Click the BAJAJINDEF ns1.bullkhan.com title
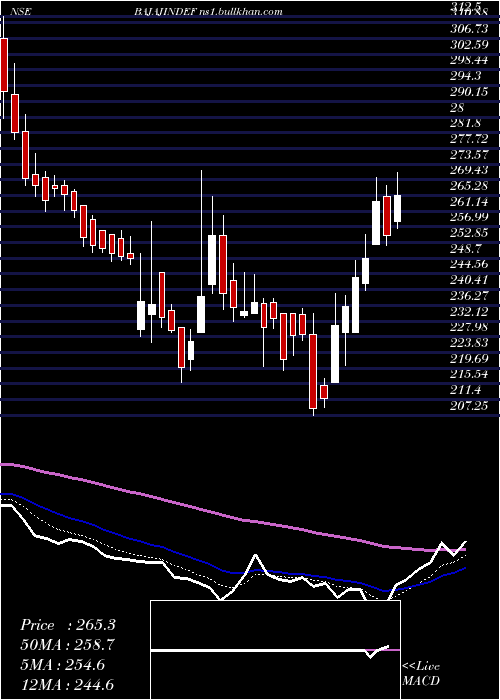Screen dimensions: 500x700 pyautogui.click(x=208, y=12)
